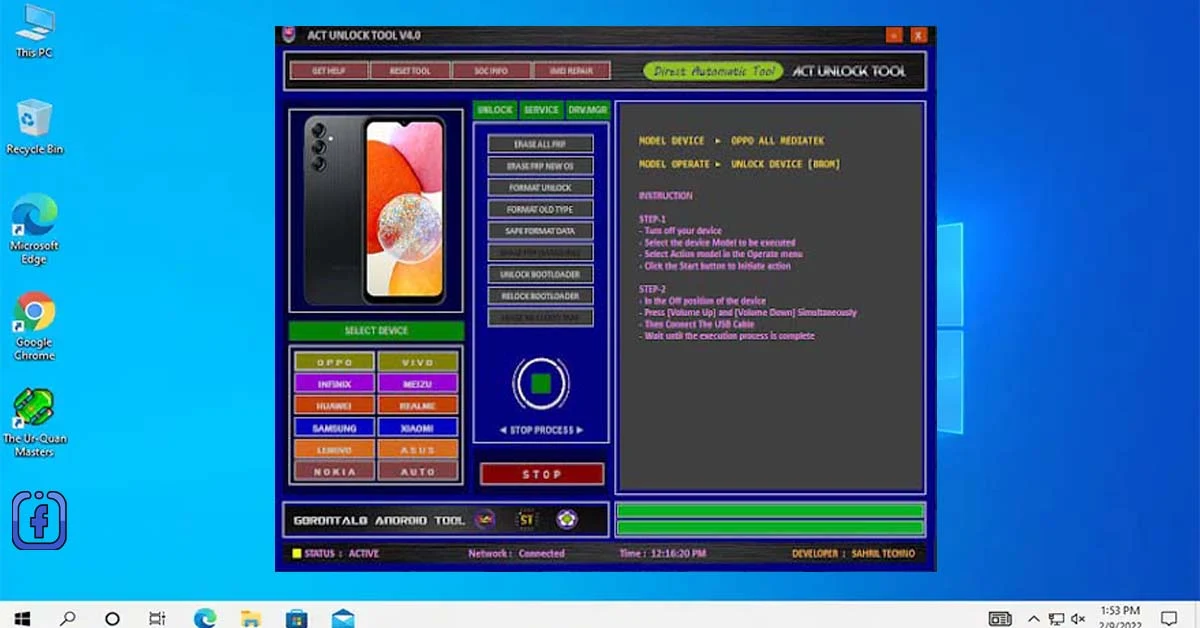
Task: Select the FORMAT OLD TYPE operation
Action: pos(541,209)
